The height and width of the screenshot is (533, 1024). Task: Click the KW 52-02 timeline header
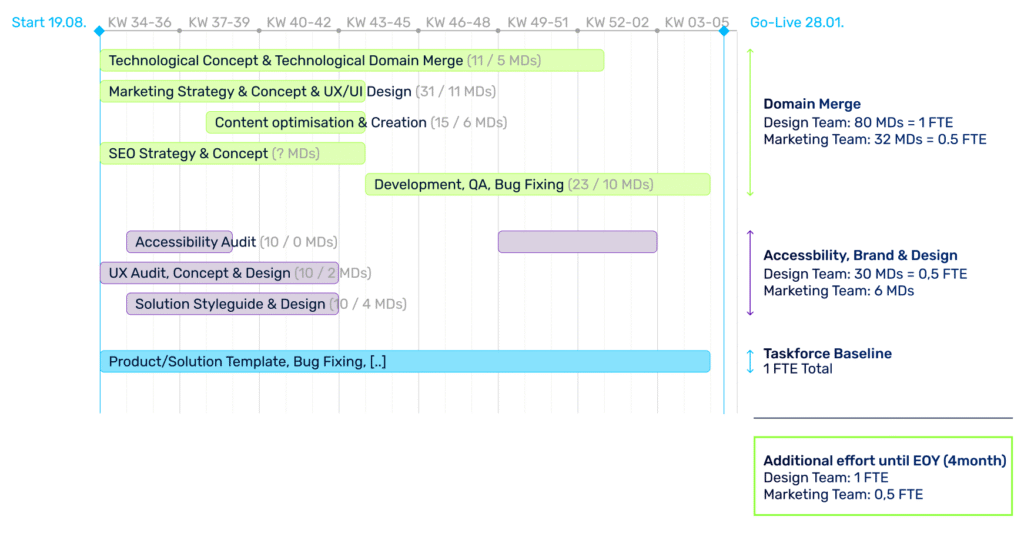[x=617, y=22]
